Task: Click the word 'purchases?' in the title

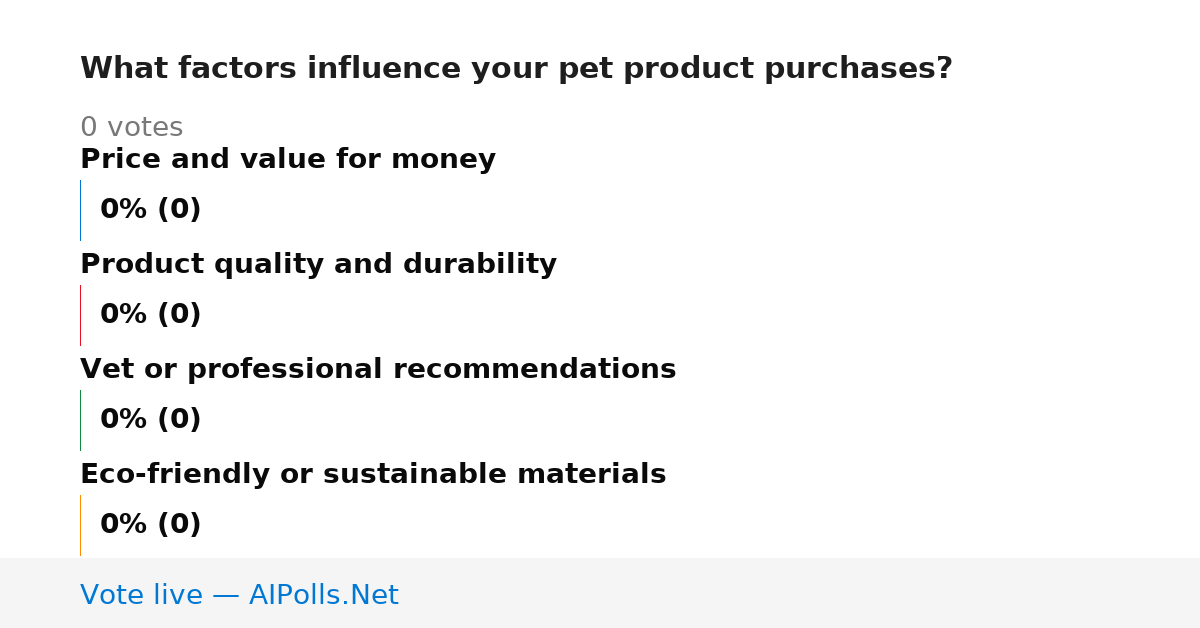Action: pos(858,70)
